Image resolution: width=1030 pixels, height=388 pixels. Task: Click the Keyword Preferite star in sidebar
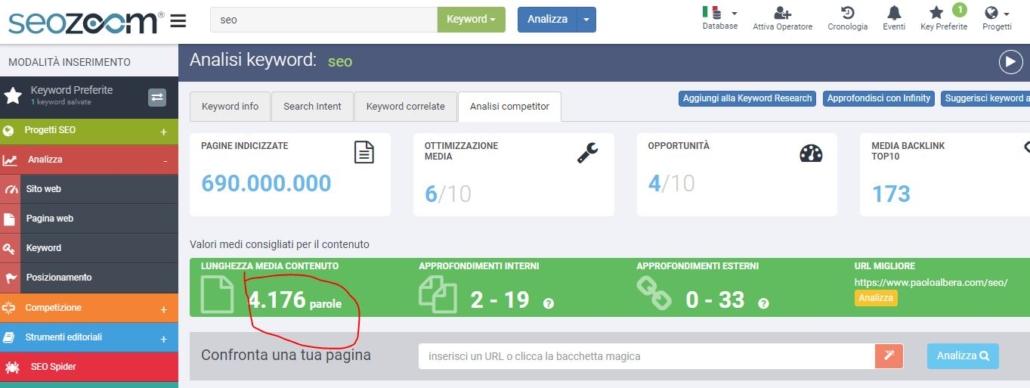pos(12,97)
